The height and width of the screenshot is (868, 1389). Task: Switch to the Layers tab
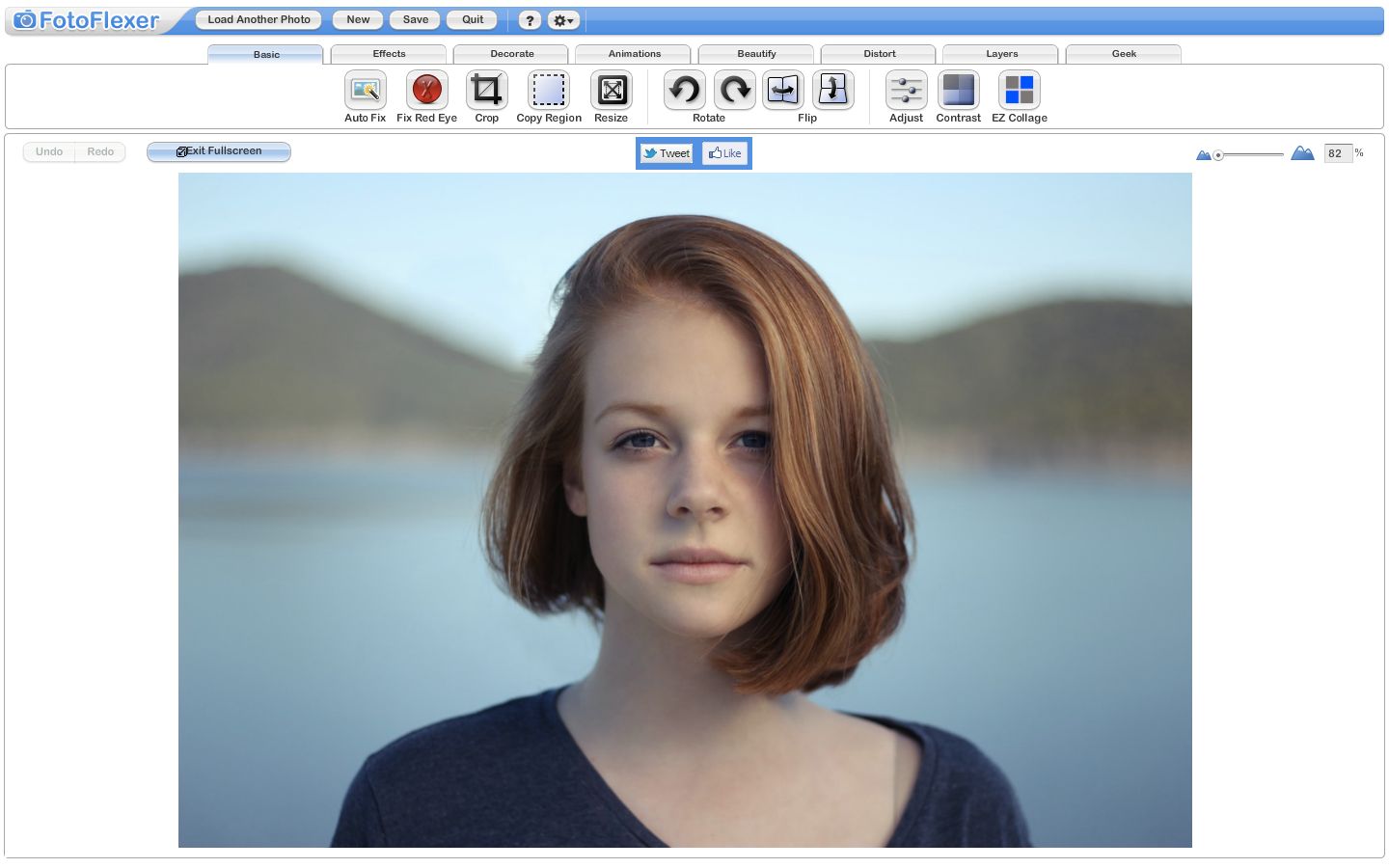[x=1001, y=54]
